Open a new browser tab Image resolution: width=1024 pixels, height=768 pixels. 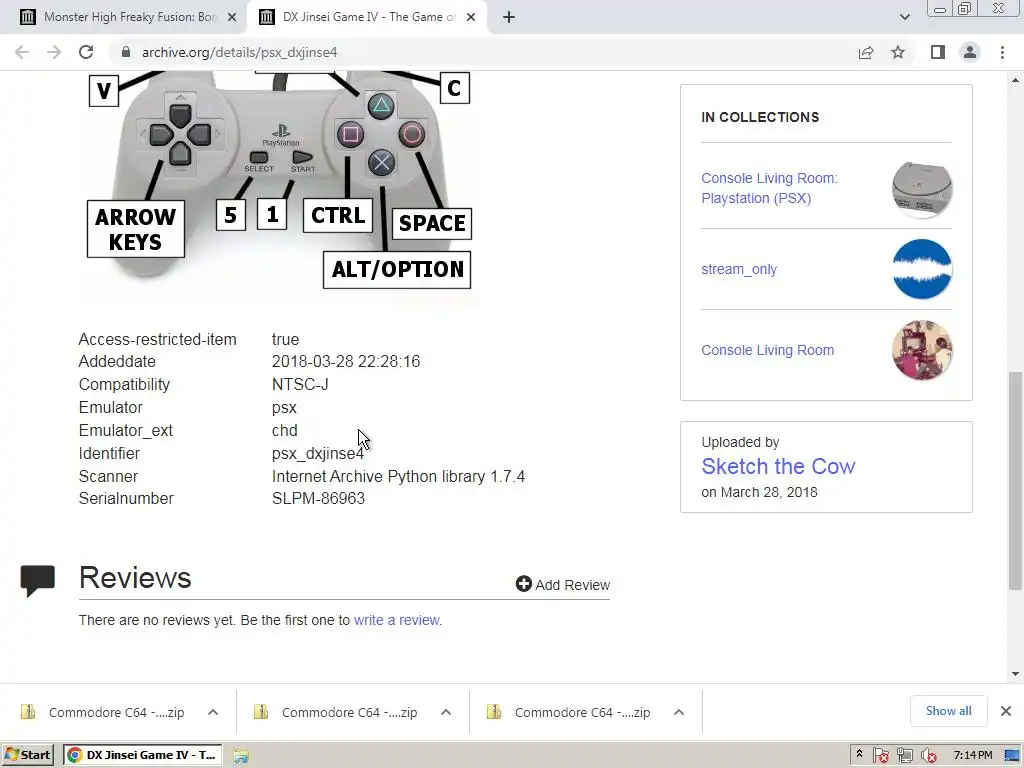pyautogui.click(x=509, y=18)
